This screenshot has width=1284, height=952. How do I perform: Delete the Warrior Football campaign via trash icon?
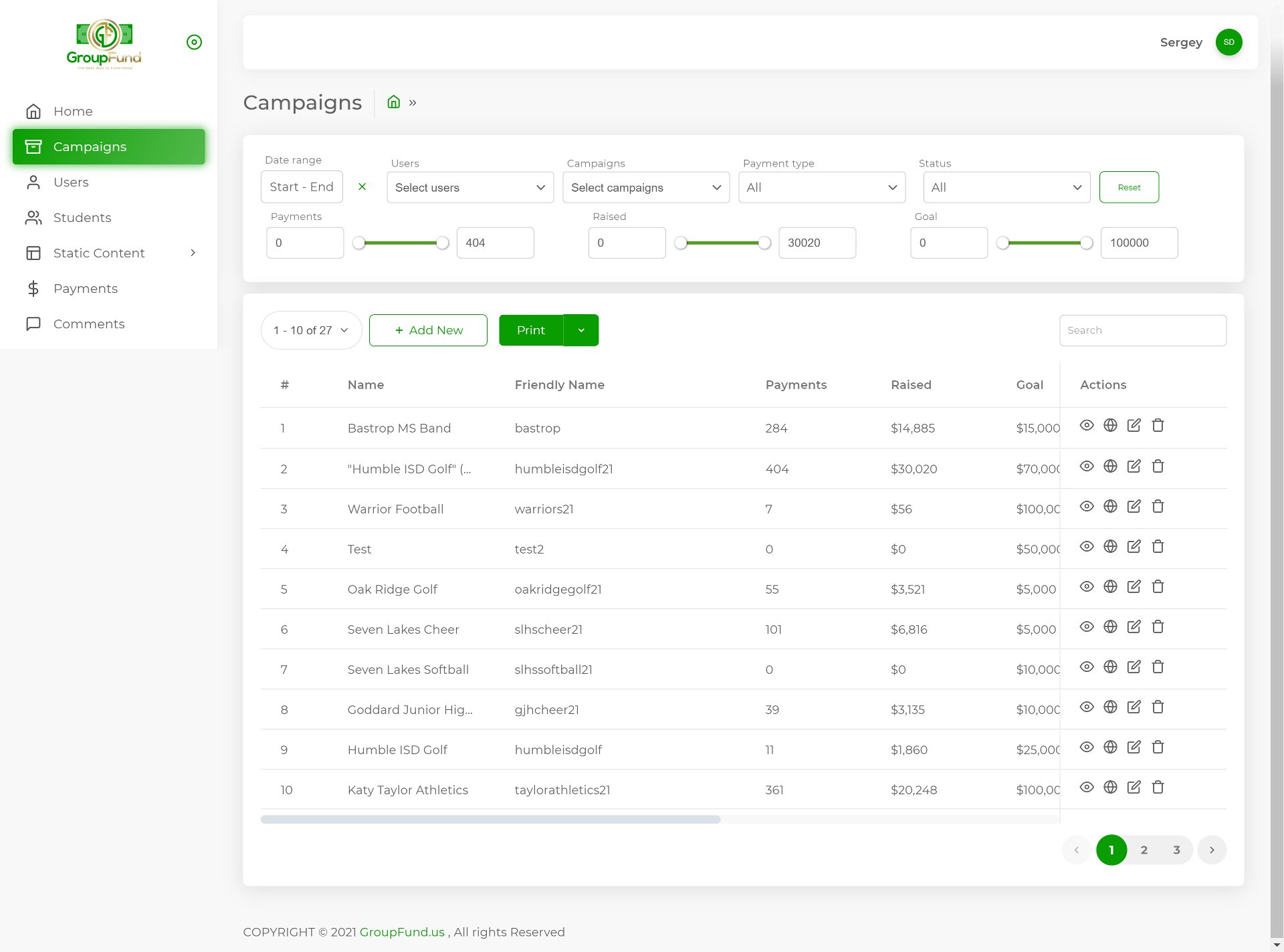[x=1158, y=506]
